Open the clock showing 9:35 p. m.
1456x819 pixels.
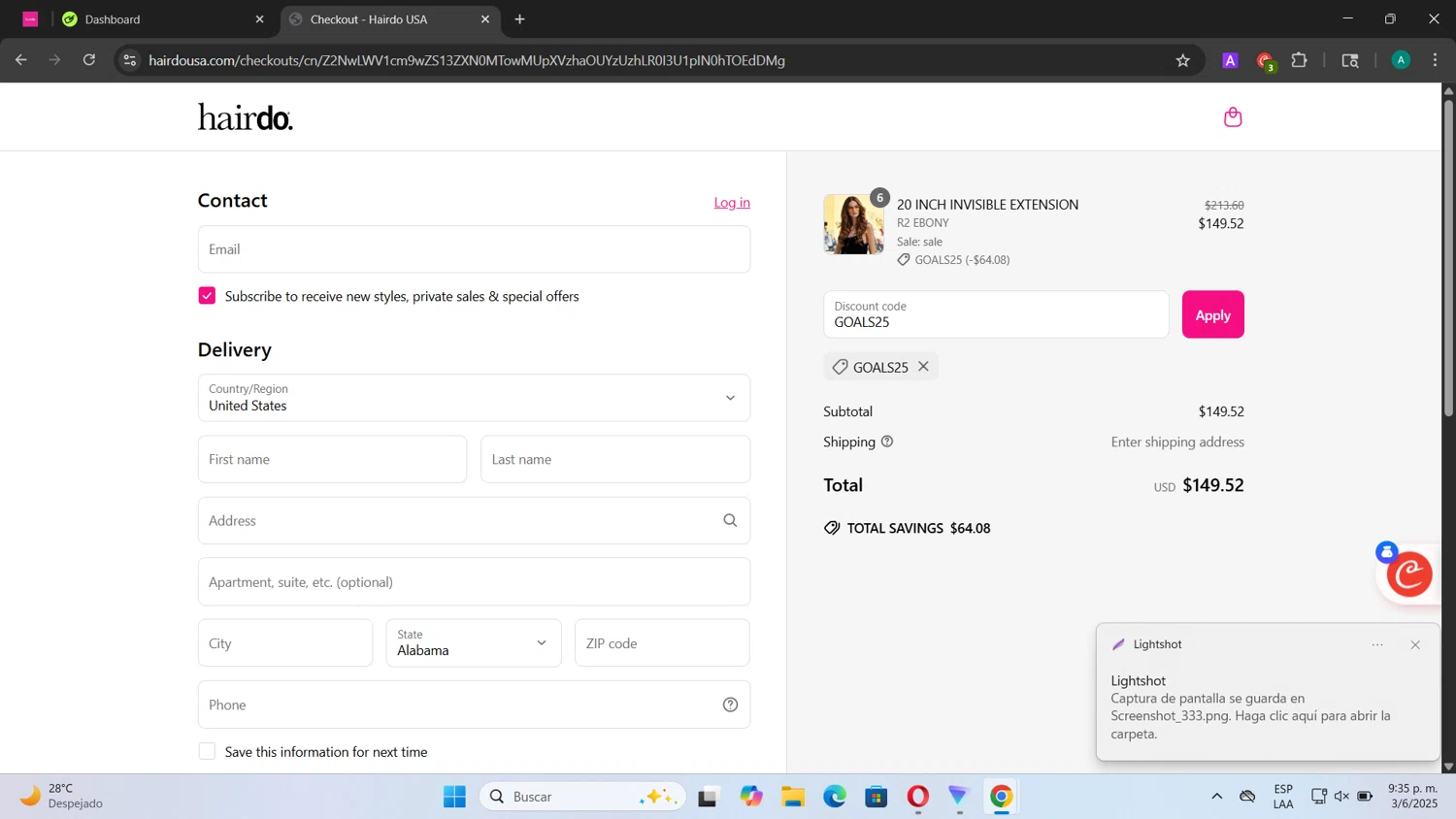(x=1413, y=796)
